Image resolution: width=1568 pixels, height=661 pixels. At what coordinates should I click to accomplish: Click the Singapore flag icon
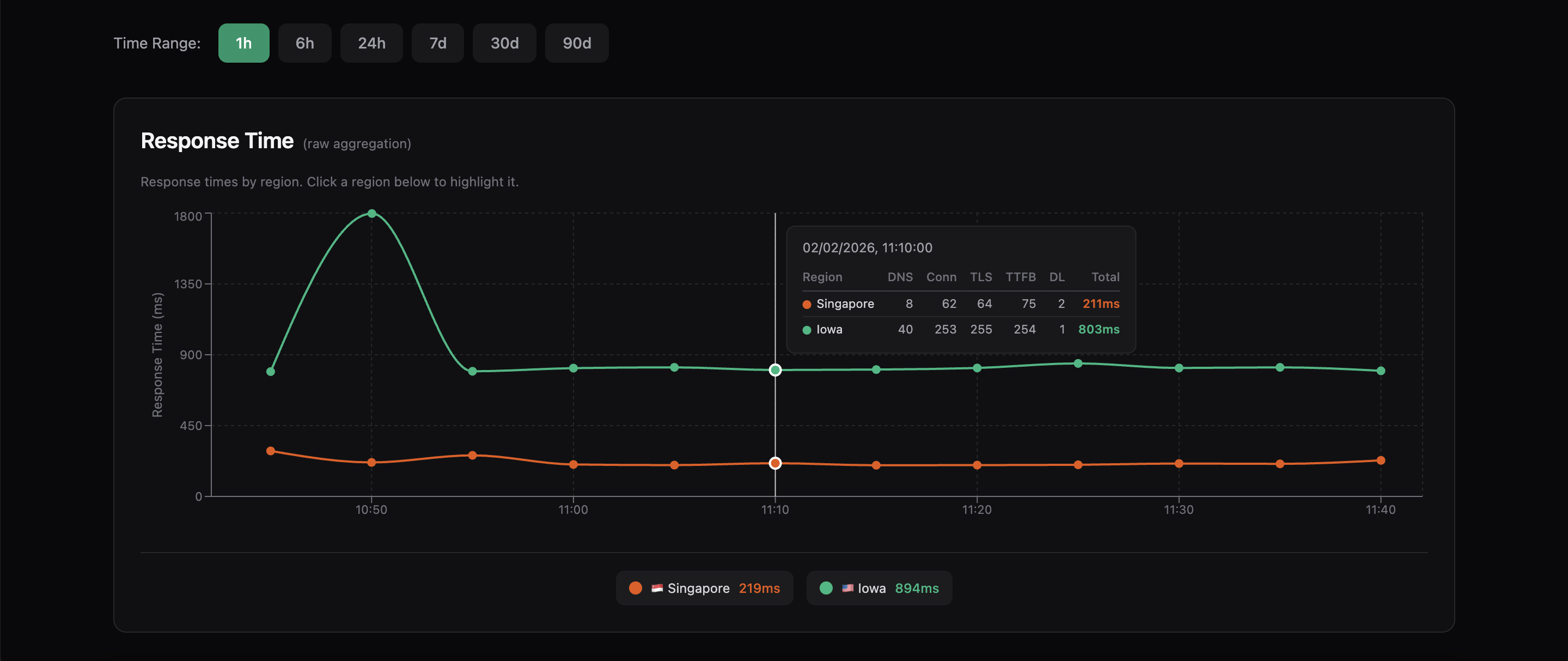click(x=657, y=588)
